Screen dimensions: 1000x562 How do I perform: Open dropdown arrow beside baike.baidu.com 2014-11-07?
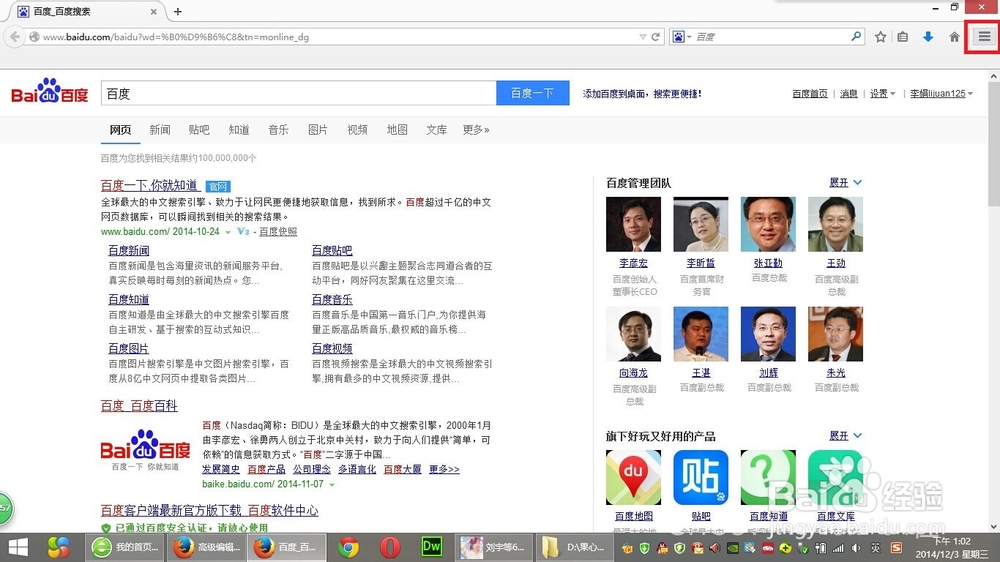332,485
